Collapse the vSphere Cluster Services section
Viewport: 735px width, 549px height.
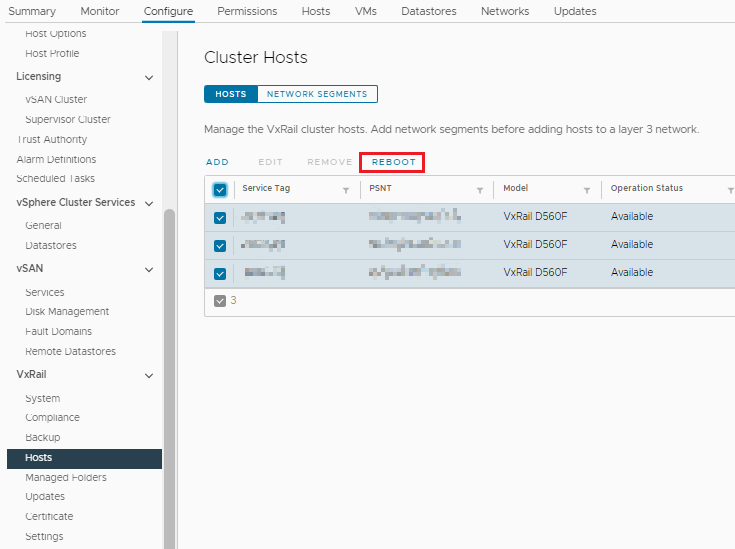coord(149,203)
